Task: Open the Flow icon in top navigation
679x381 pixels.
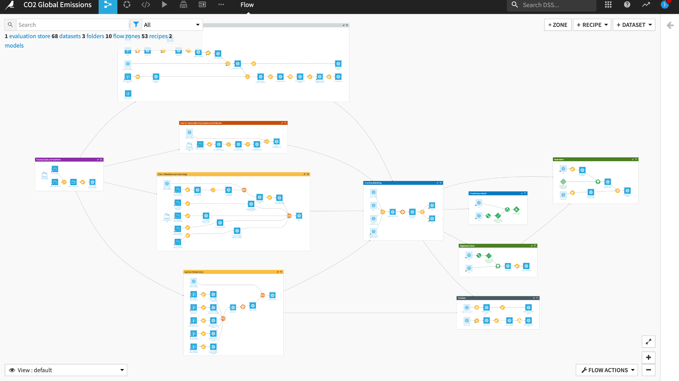Action: pos(108,5)
